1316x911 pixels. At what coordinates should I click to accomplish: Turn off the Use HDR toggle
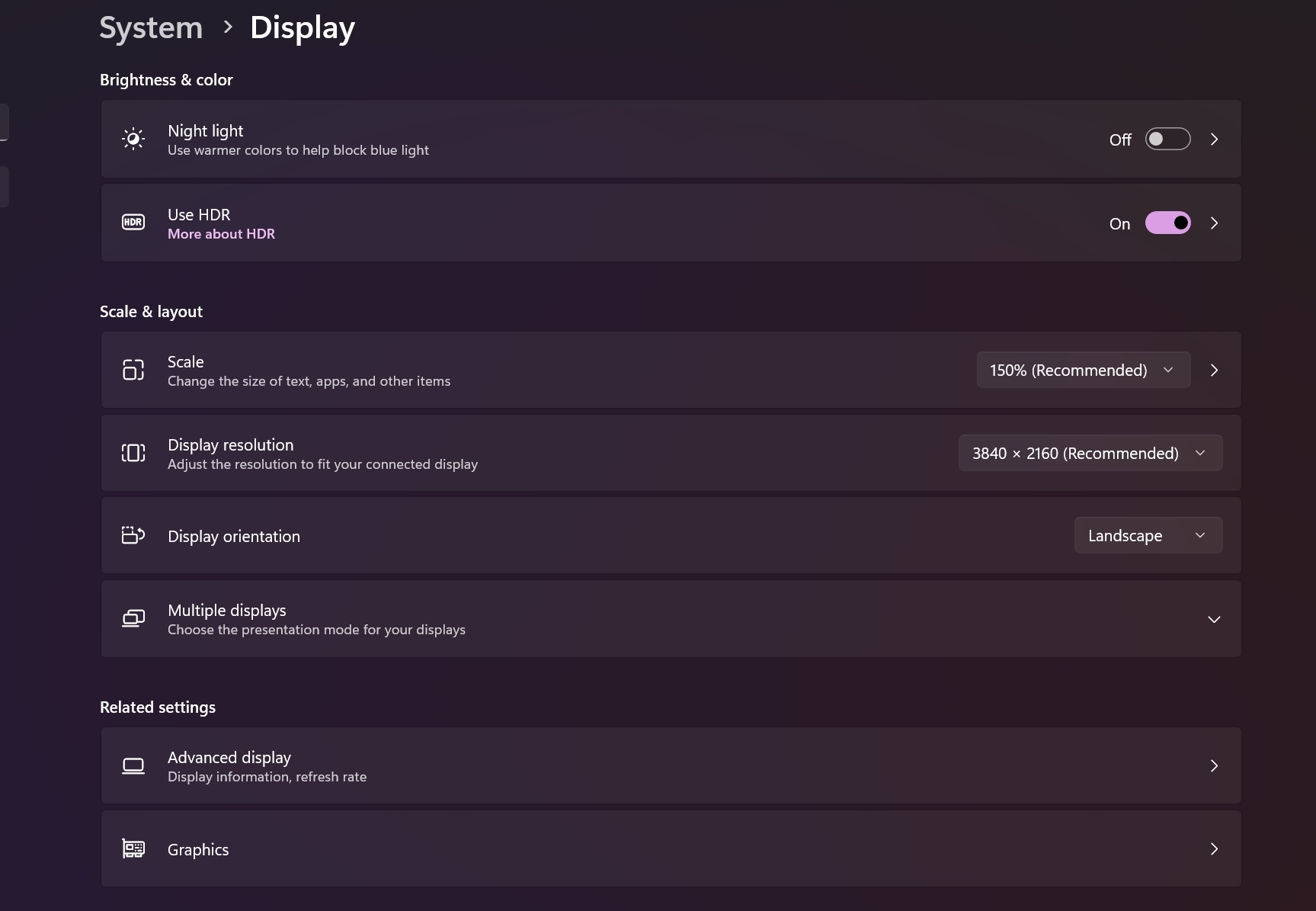[1167, 223]
